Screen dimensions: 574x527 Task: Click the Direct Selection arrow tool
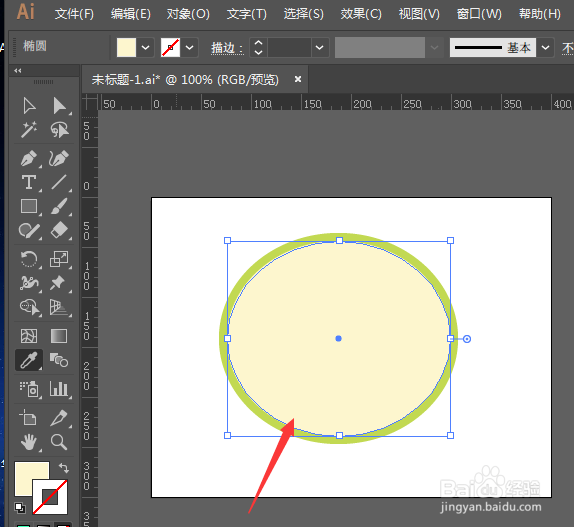pos(59,106)
